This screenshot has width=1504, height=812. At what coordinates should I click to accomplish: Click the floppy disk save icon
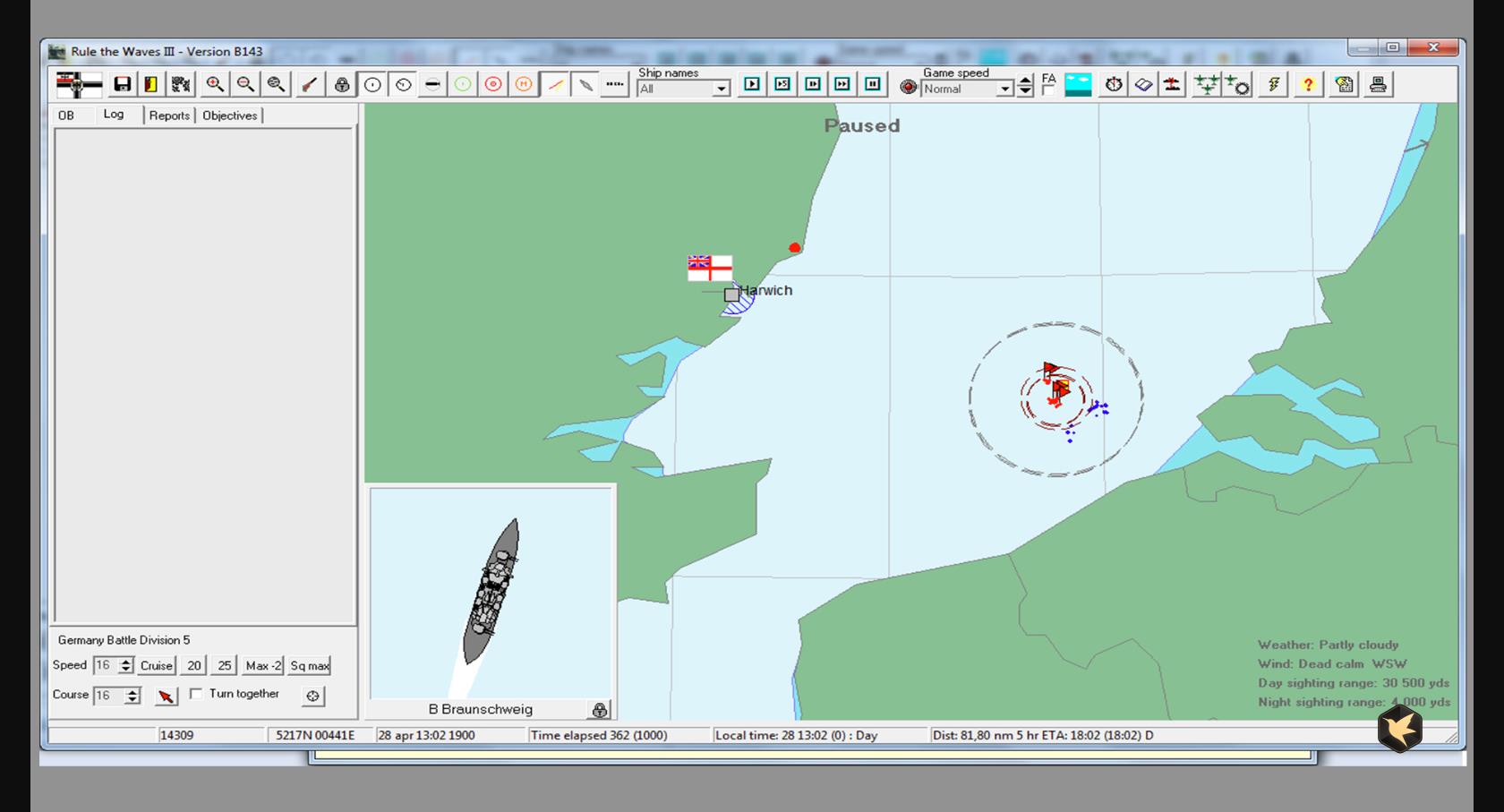(123, 84)
